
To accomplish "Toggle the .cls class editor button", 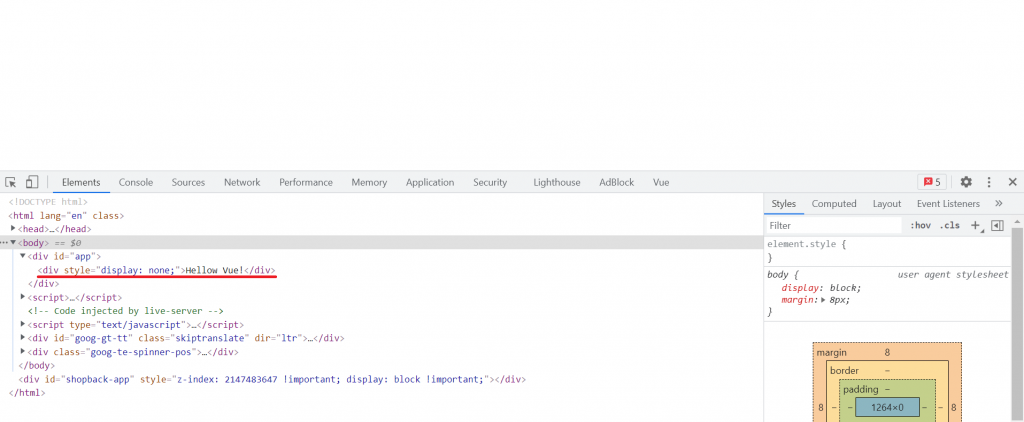I will pyautogui.click(x=950, y=225).
